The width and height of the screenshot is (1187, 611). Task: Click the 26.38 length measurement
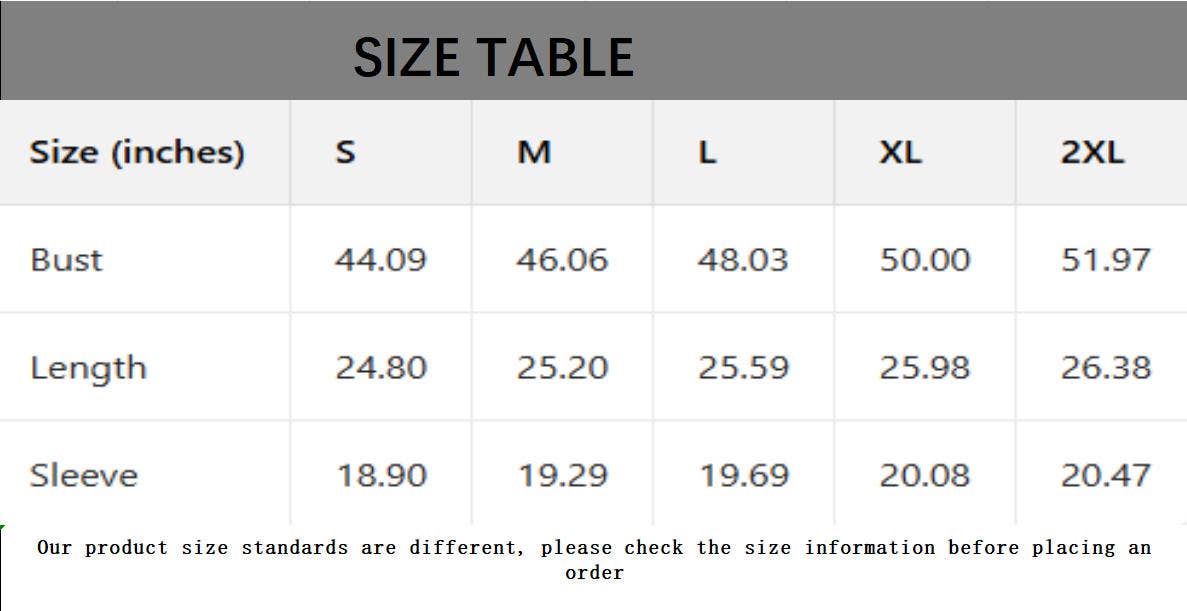(x=1106, y=368)
